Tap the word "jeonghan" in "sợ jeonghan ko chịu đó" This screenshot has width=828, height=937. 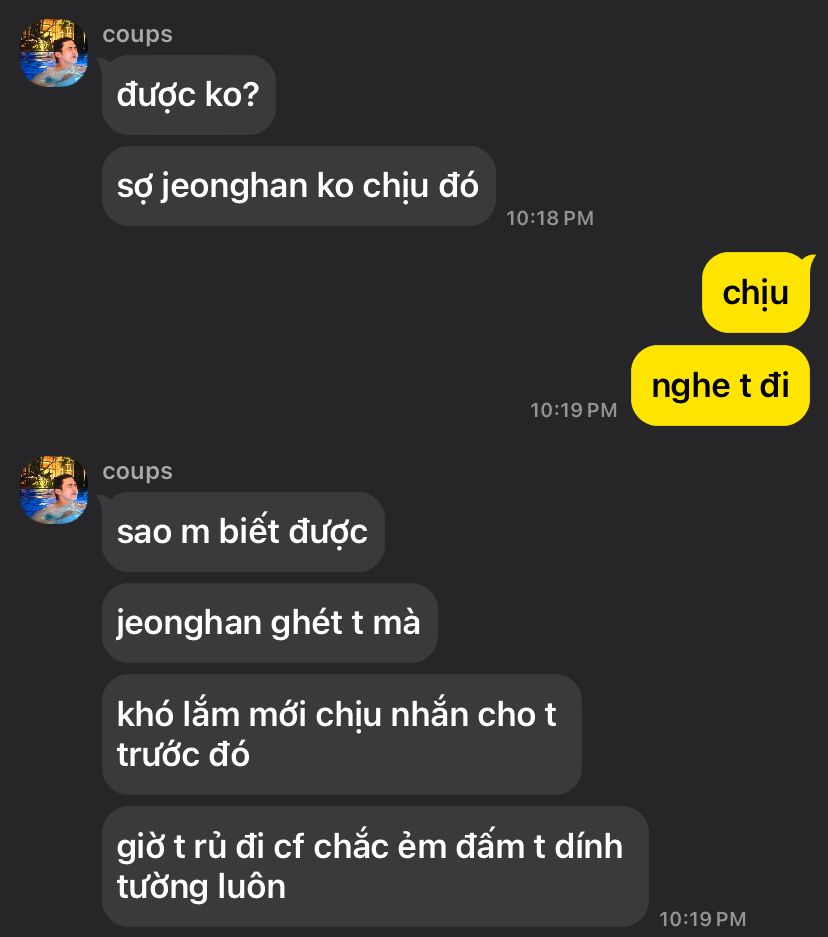click(x=234, y=187)
